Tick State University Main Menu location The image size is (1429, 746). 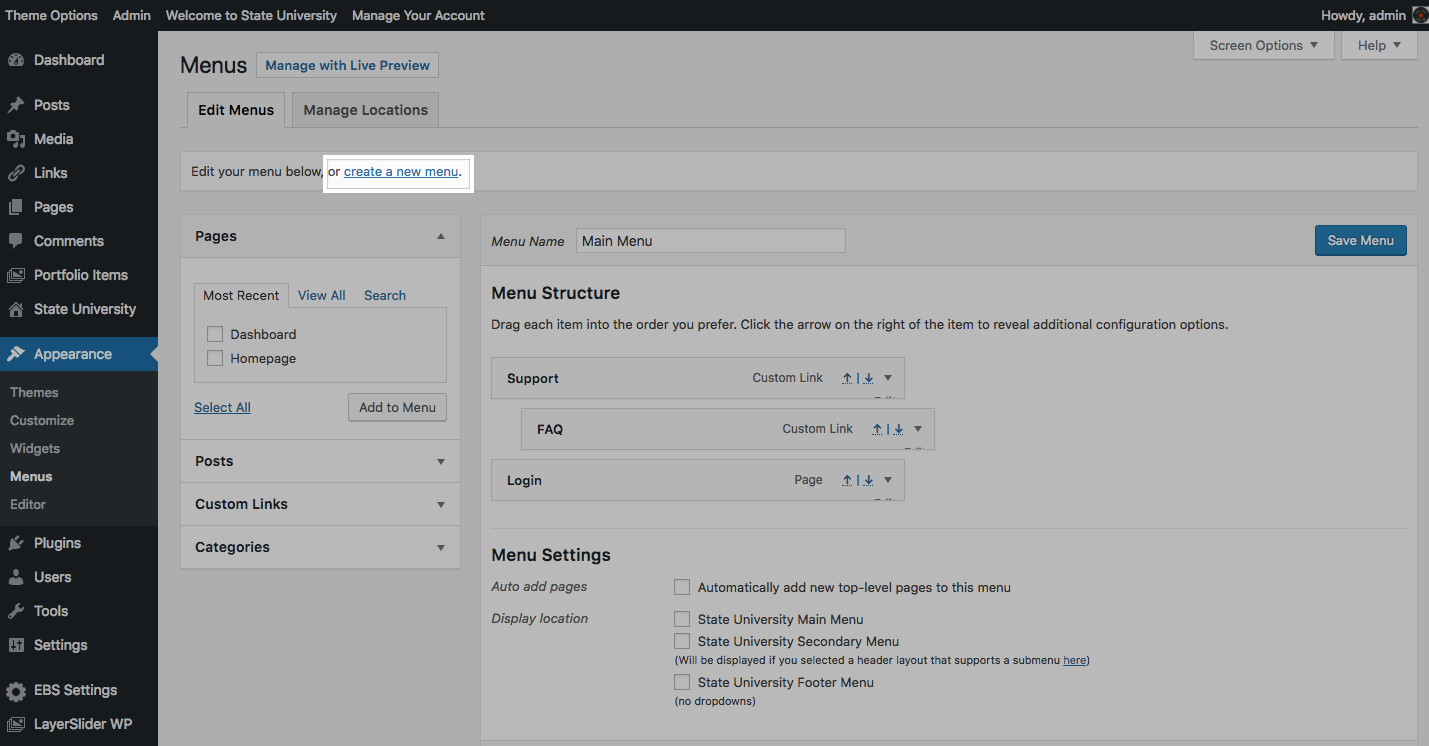coord(682,619)
